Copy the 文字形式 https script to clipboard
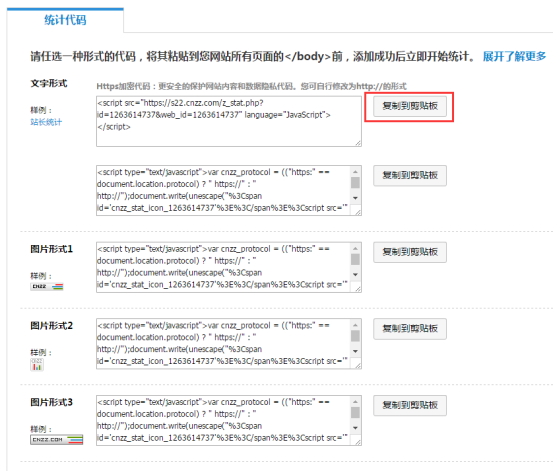This screenshot has width=553, height=471. point(410,106)
